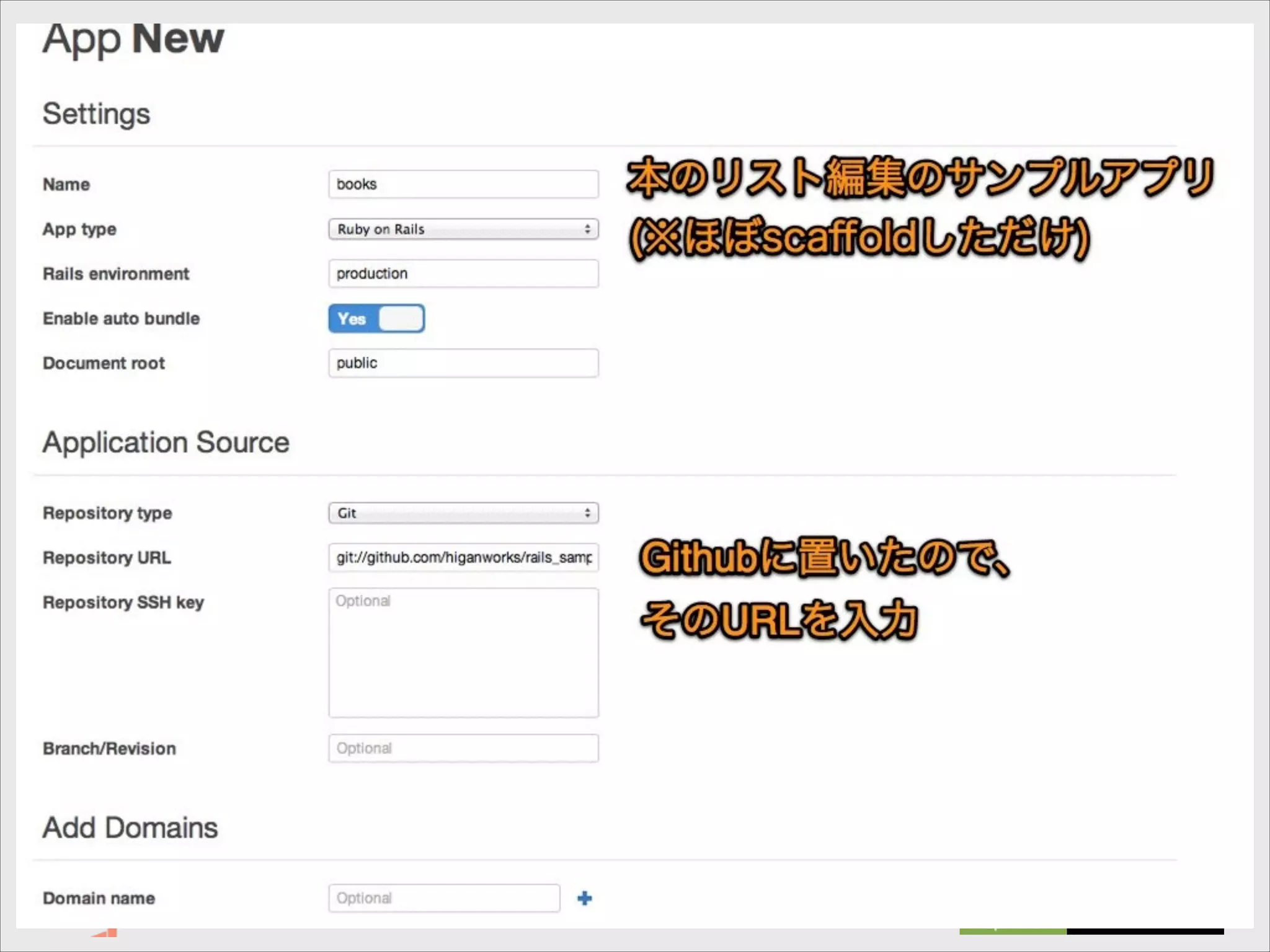
Task: Click the Document root input field
Action: [463, 363]
